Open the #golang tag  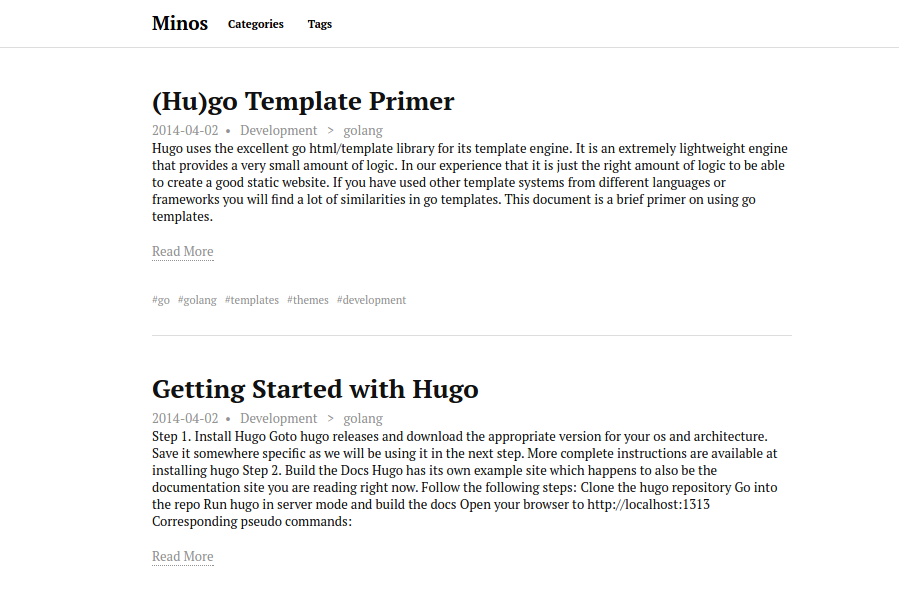(197, 300)
